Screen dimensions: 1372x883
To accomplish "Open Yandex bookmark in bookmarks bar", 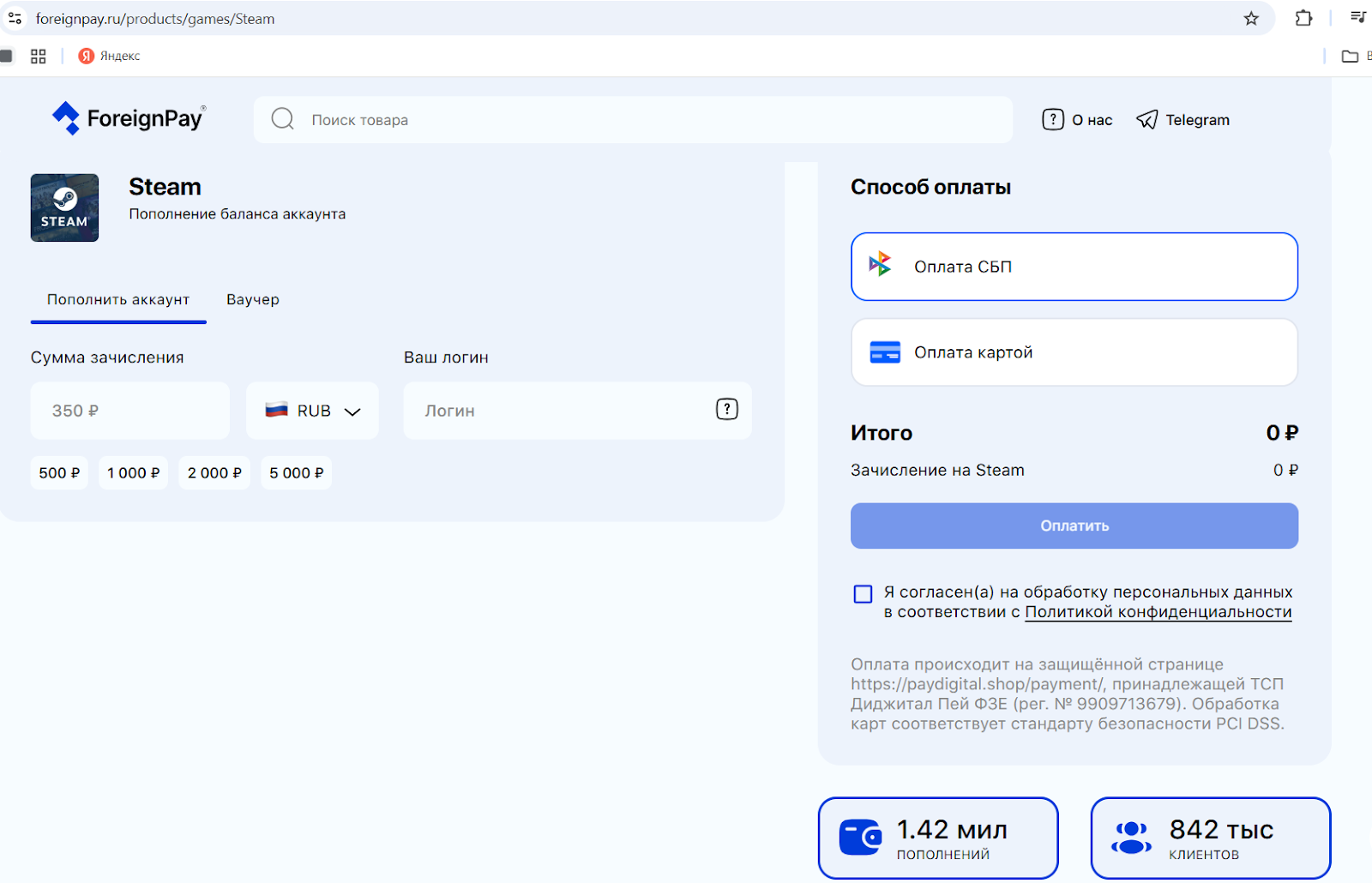I will click(109, 56).
